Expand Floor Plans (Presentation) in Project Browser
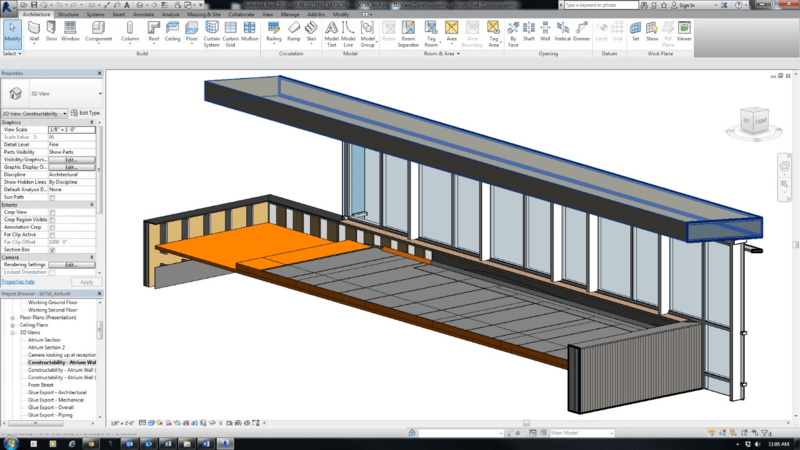The height and width of the screenshot is (450, 800). click(12, 318)
